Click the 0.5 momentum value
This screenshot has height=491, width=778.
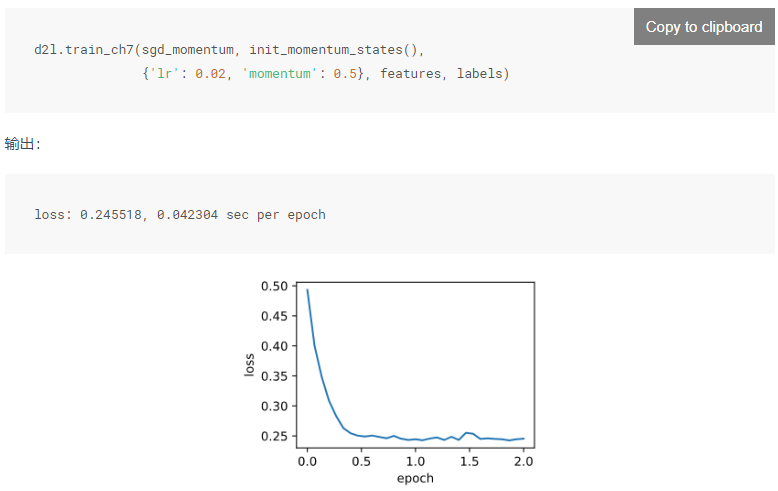[345, 74]
